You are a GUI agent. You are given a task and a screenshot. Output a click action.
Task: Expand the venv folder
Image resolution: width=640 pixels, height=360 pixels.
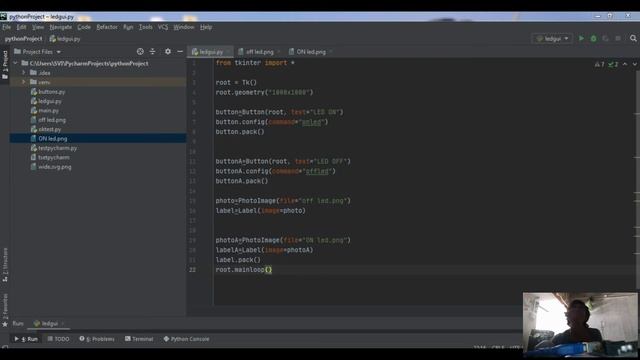point(24,82)
